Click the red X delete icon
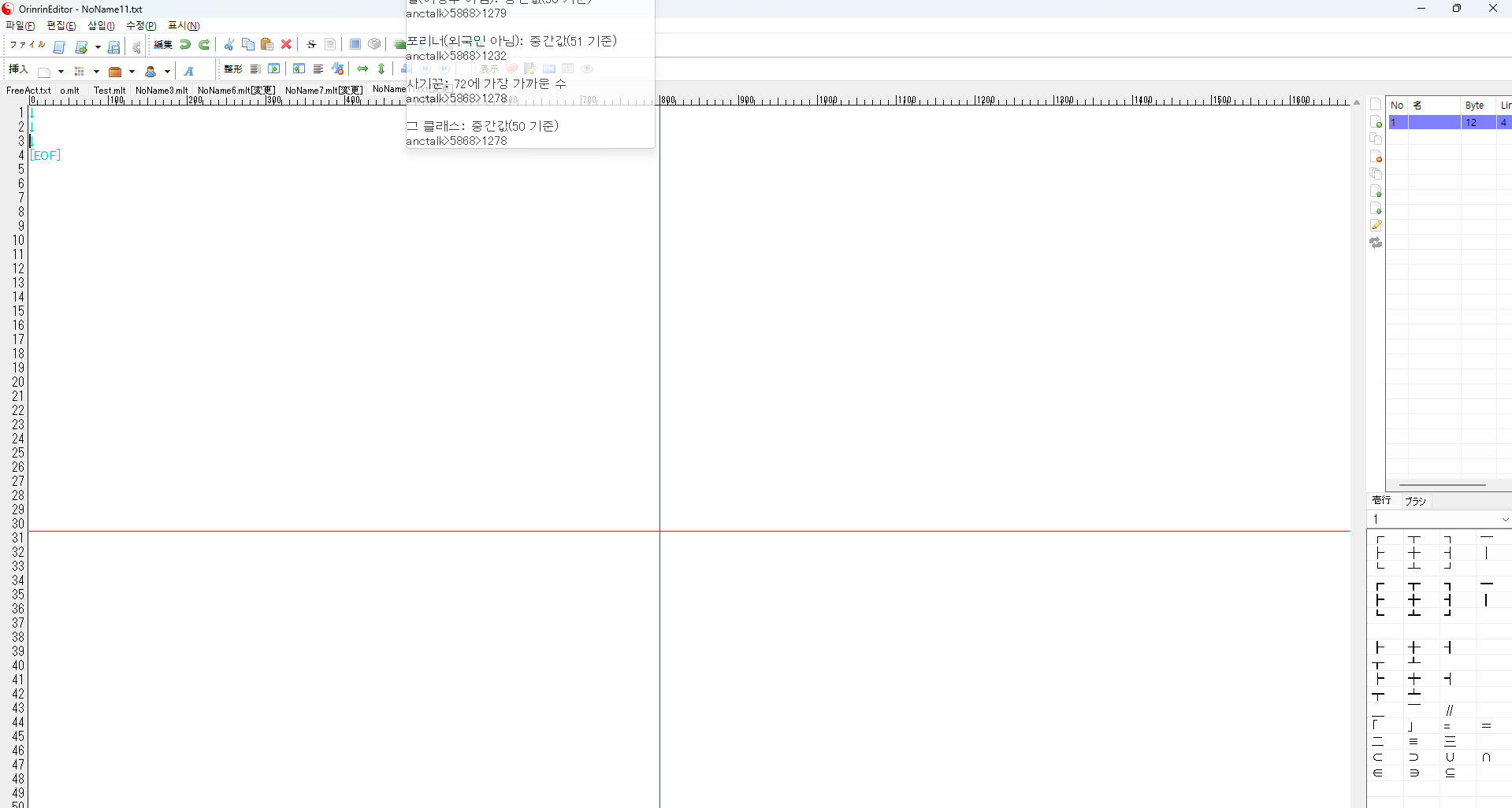 coord(286,45)
